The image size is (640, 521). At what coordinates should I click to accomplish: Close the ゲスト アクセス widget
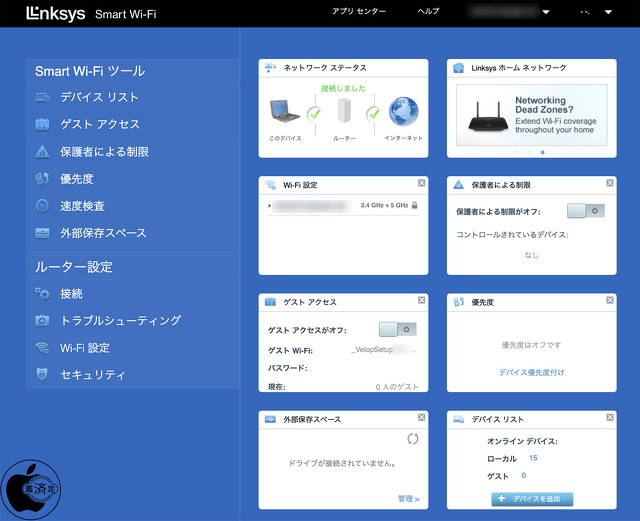coord(422,300)
